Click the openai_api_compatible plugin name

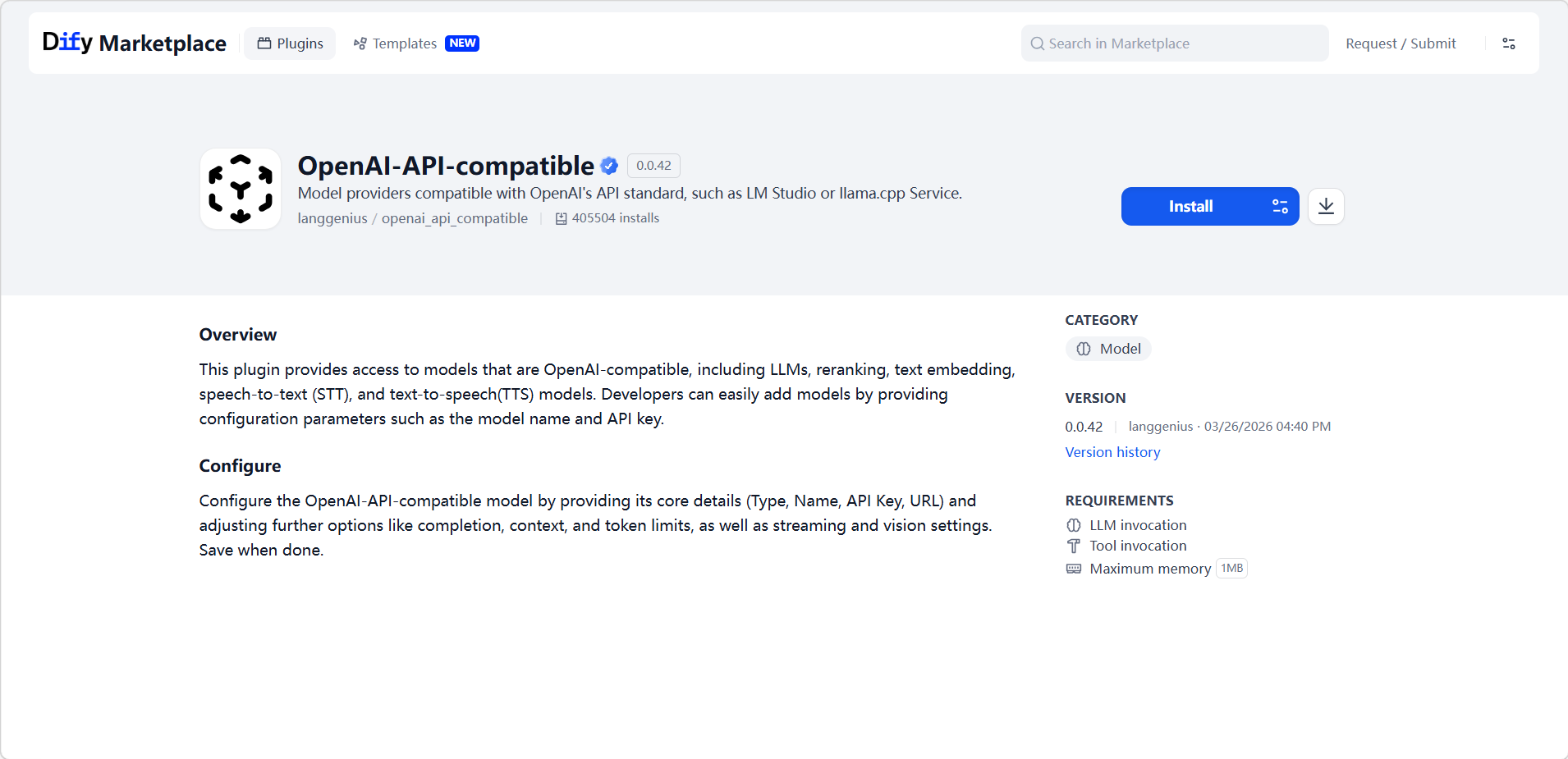point(455,218)
